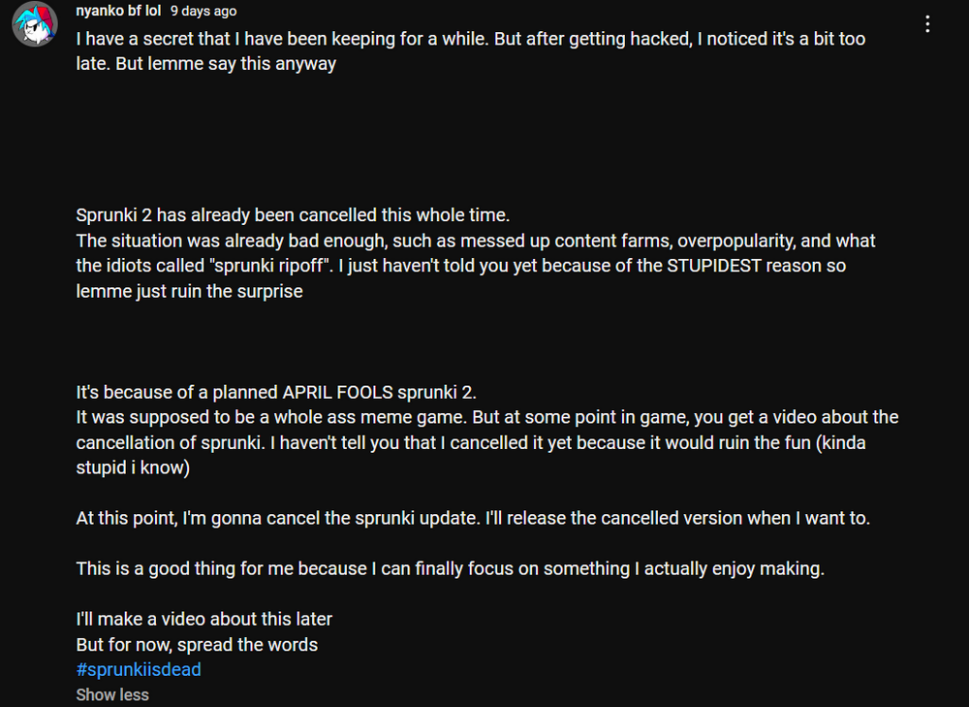Click the line 'The situation was already bad enough'
Screen dimensions: 969x707
(x=475, y=240)
